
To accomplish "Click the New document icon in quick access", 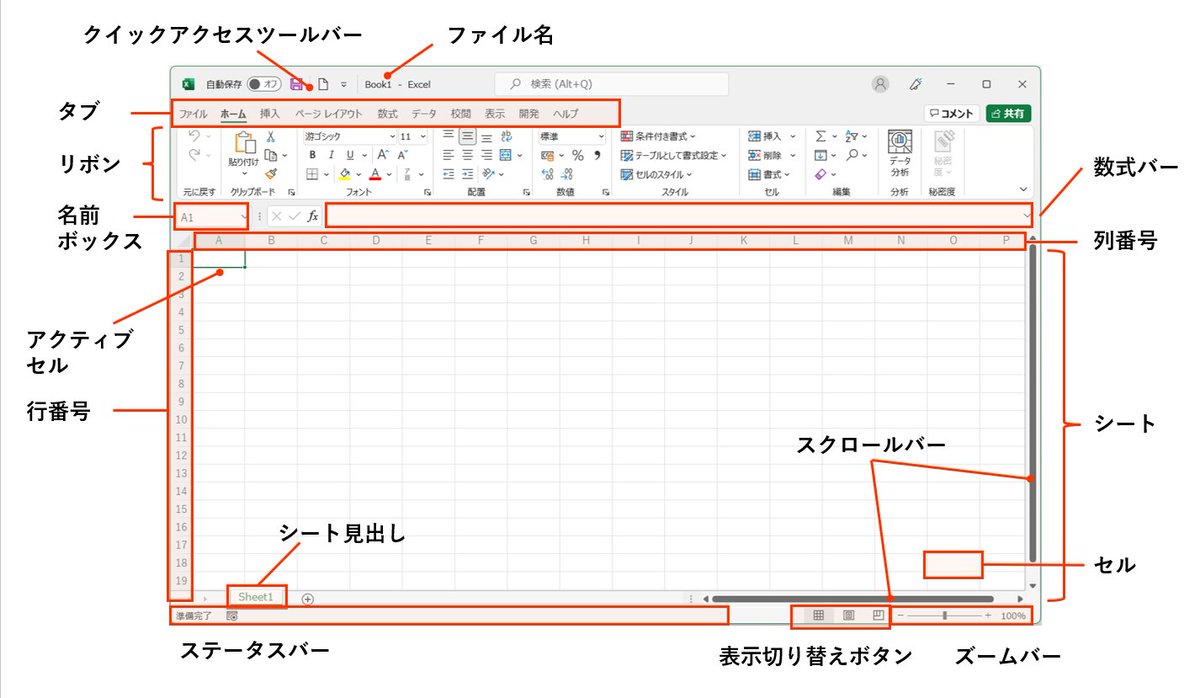I will pos(323,85).
